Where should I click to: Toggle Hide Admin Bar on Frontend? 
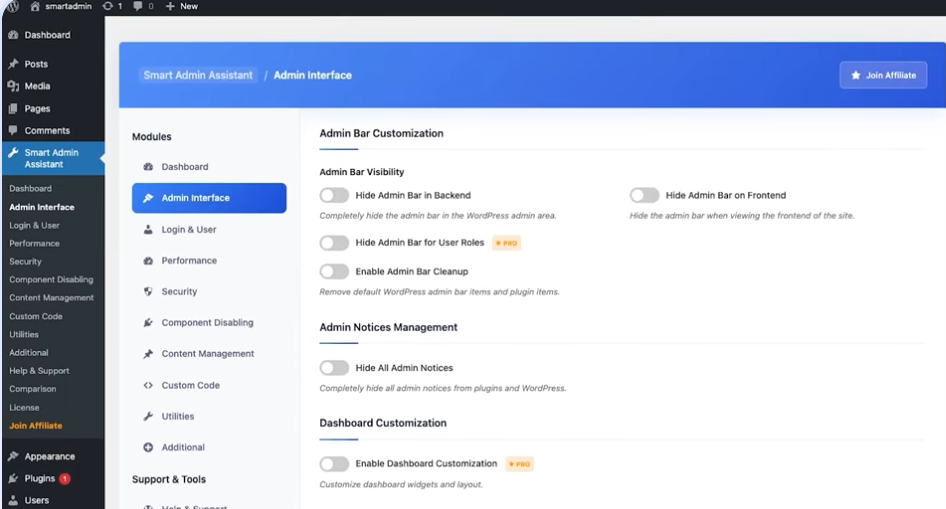[644, 195]
